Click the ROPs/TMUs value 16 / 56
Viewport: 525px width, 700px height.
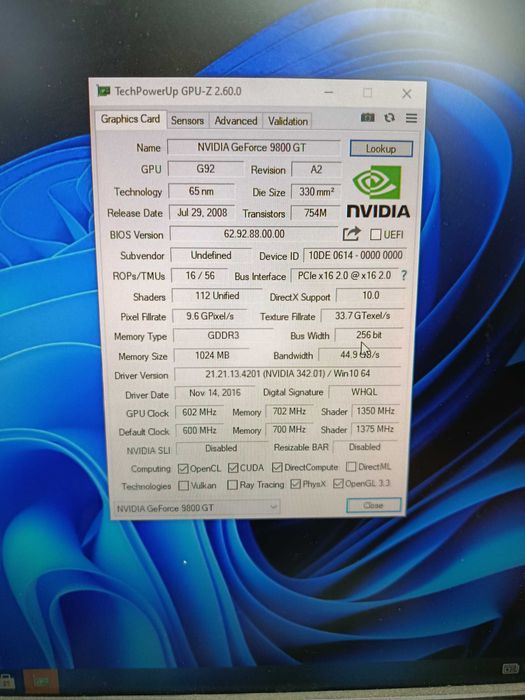click(x=200, y=275)
